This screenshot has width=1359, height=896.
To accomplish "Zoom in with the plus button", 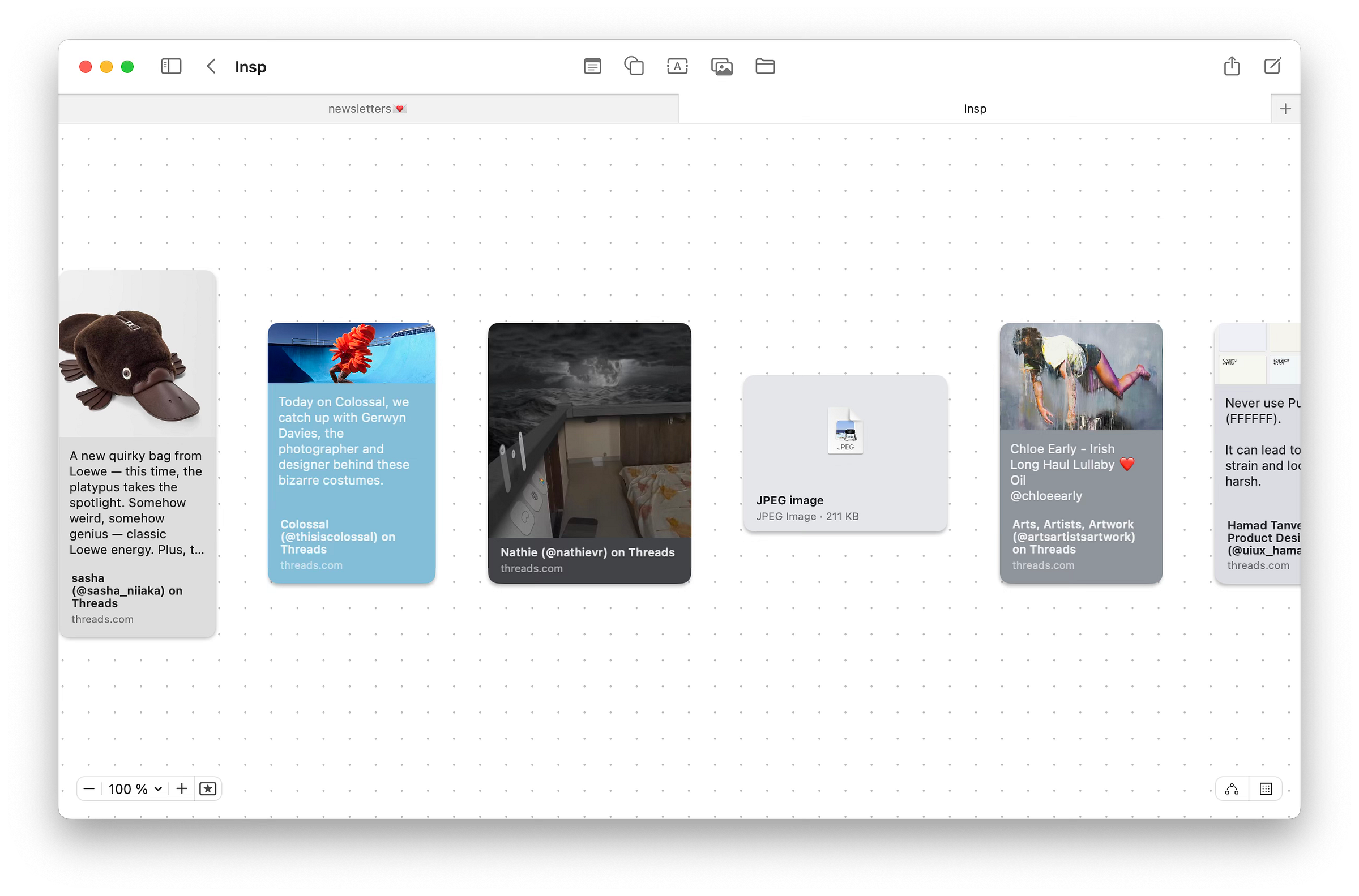I will pyautogui.click(x=182, y=789).
